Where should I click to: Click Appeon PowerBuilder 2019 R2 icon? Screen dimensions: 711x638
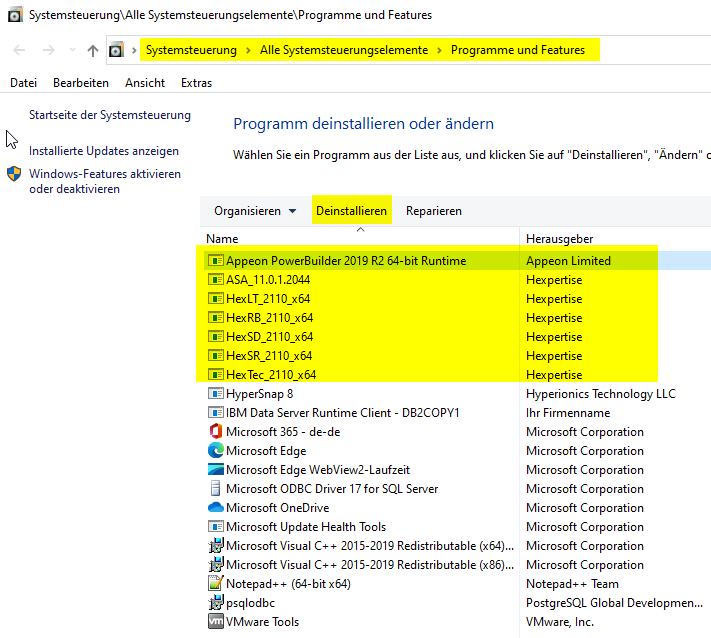click(x=215, y=260)
